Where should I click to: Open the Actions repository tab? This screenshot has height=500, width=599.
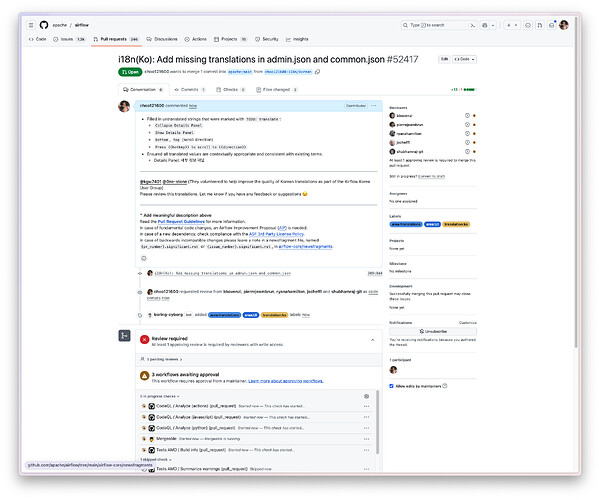196,39
